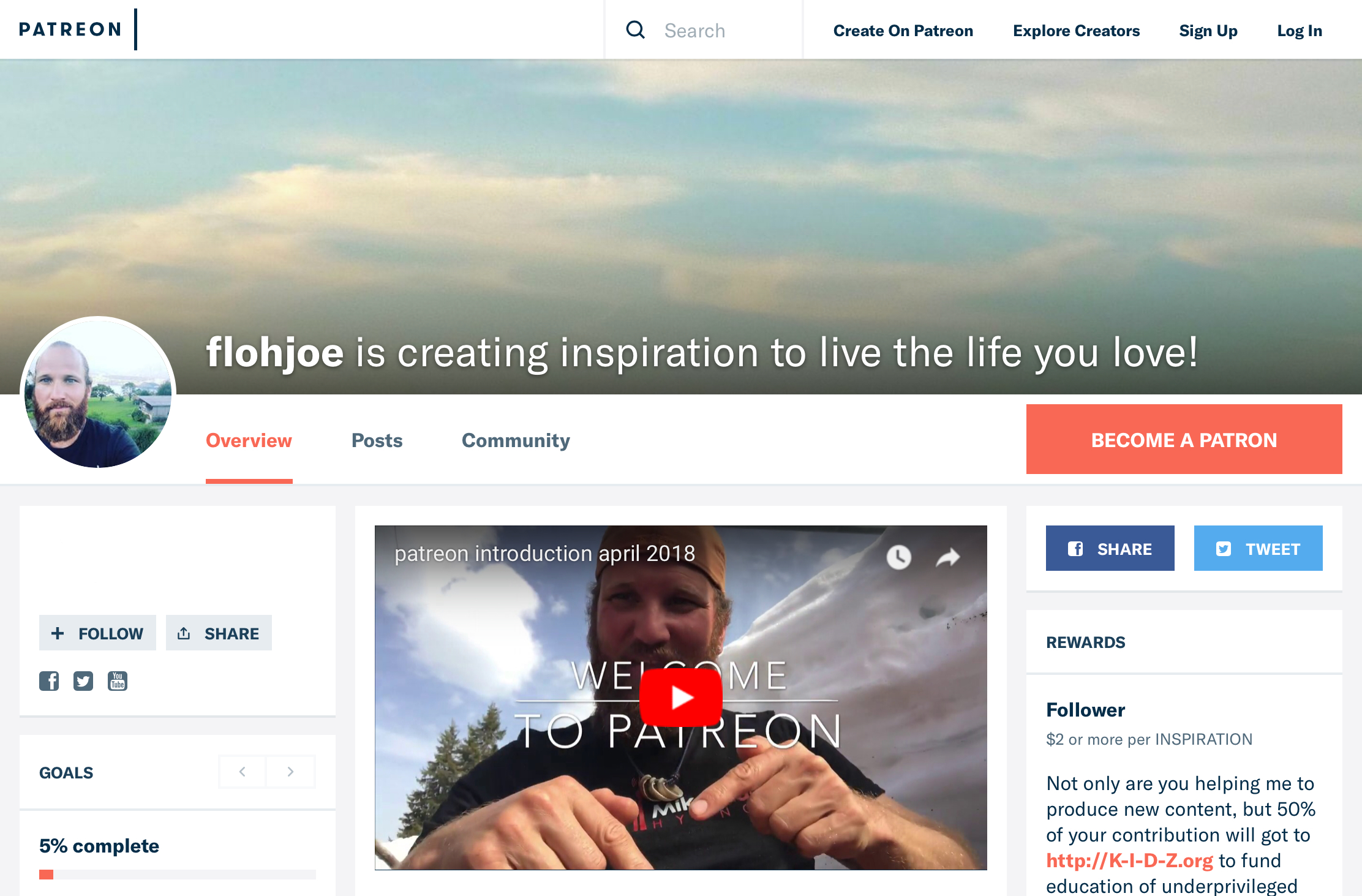Click the video share arrow icon
Image resolution: width=1362 pixels, height=896 pixels.
click(x=948, y=557)
